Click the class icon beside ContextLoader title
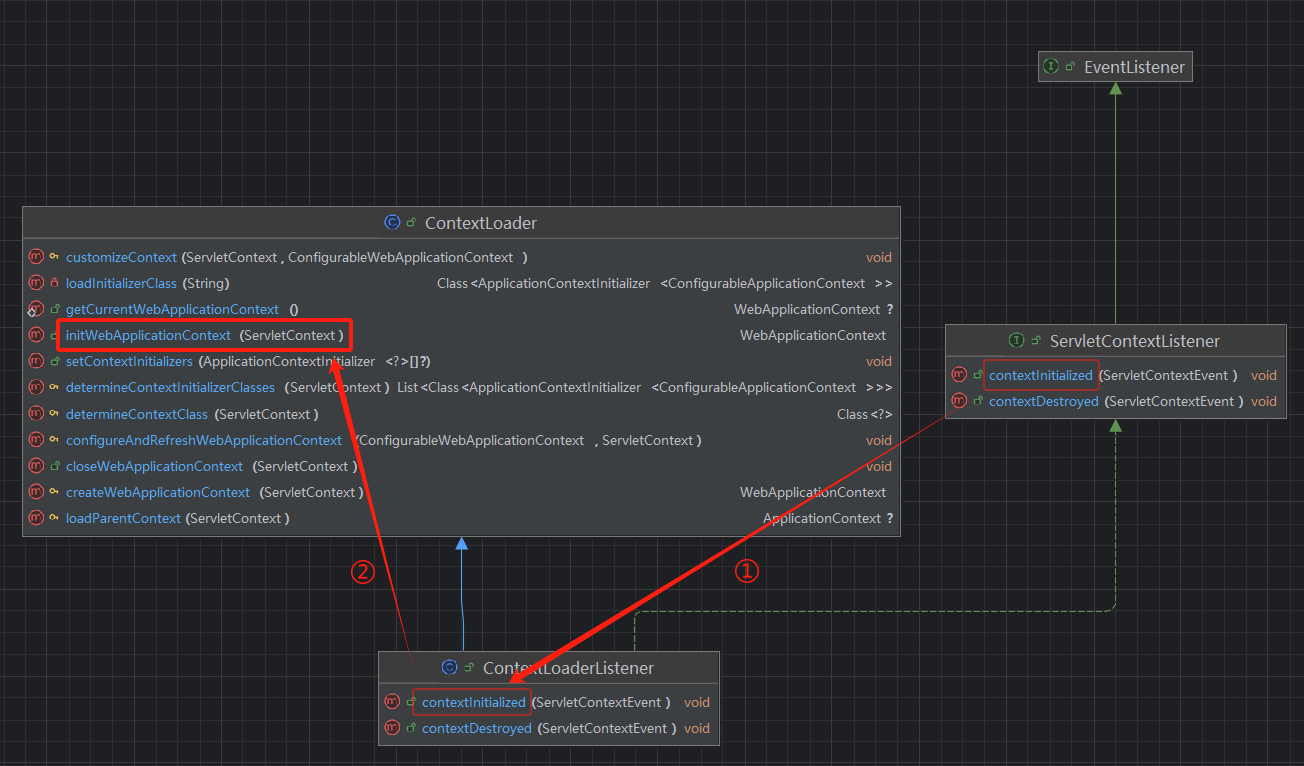 point(392,223)
